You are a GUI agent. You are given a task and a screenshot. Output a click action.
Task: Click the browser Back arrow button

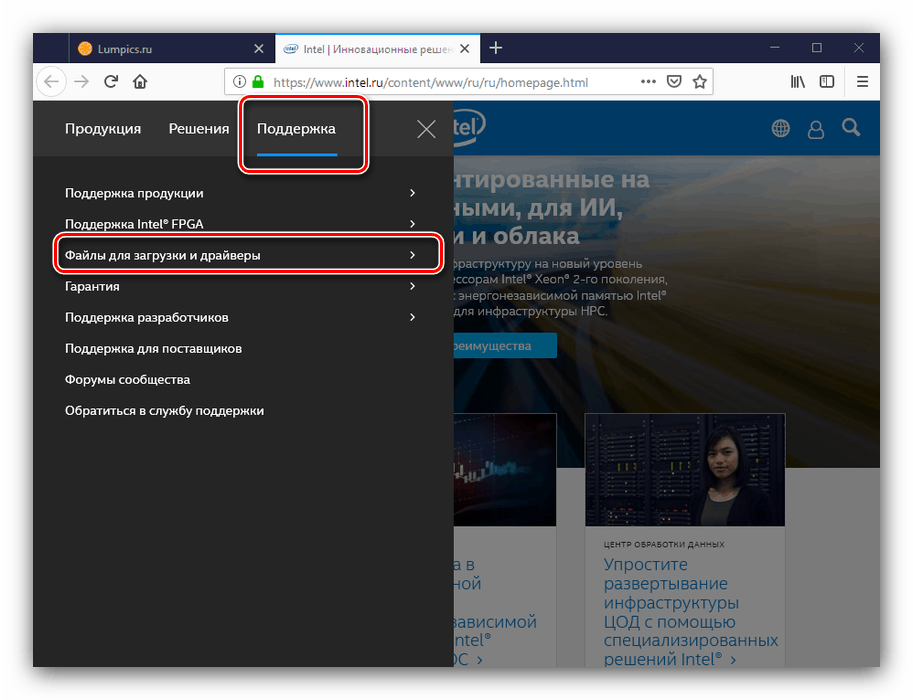tap(51, 82)
